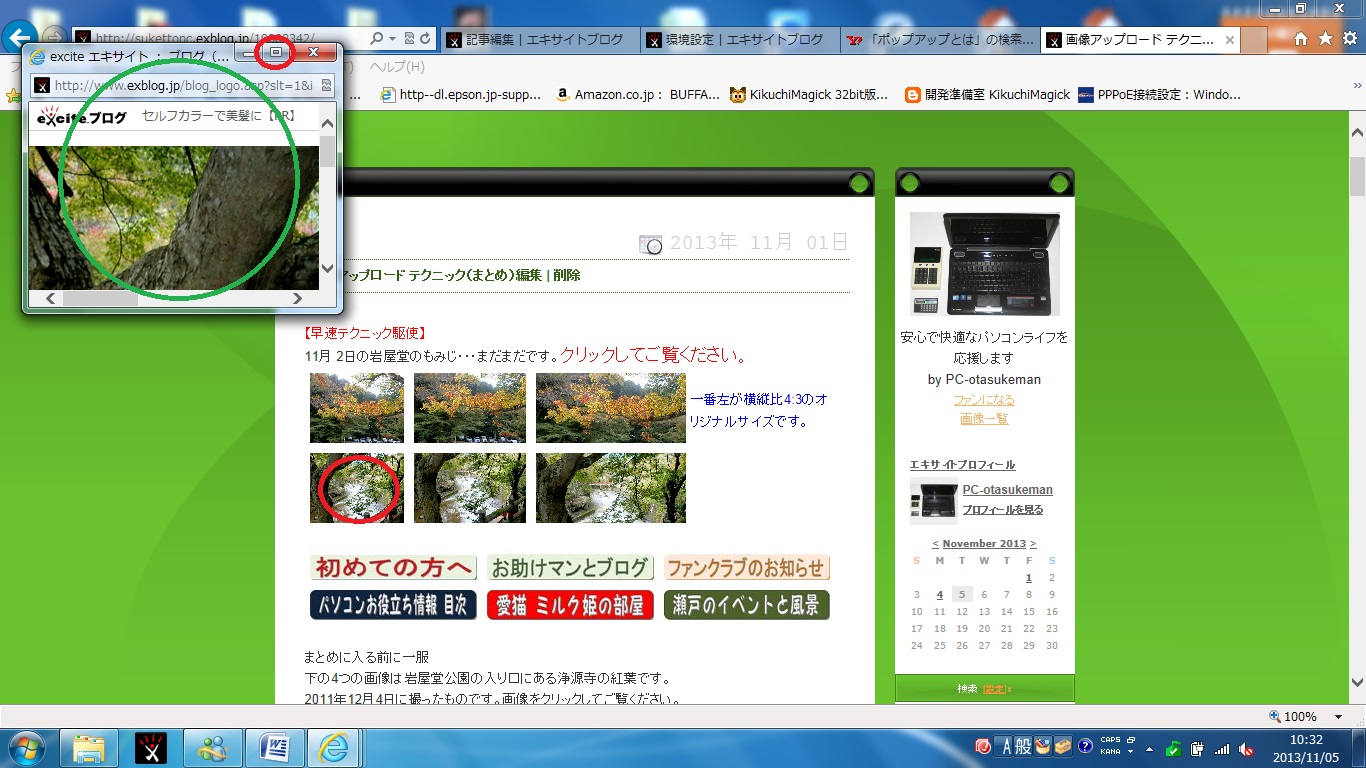This screenshot has height=768, width=1366.
Task: Click the 画像一覧 link
Action: tap(984, 418)
